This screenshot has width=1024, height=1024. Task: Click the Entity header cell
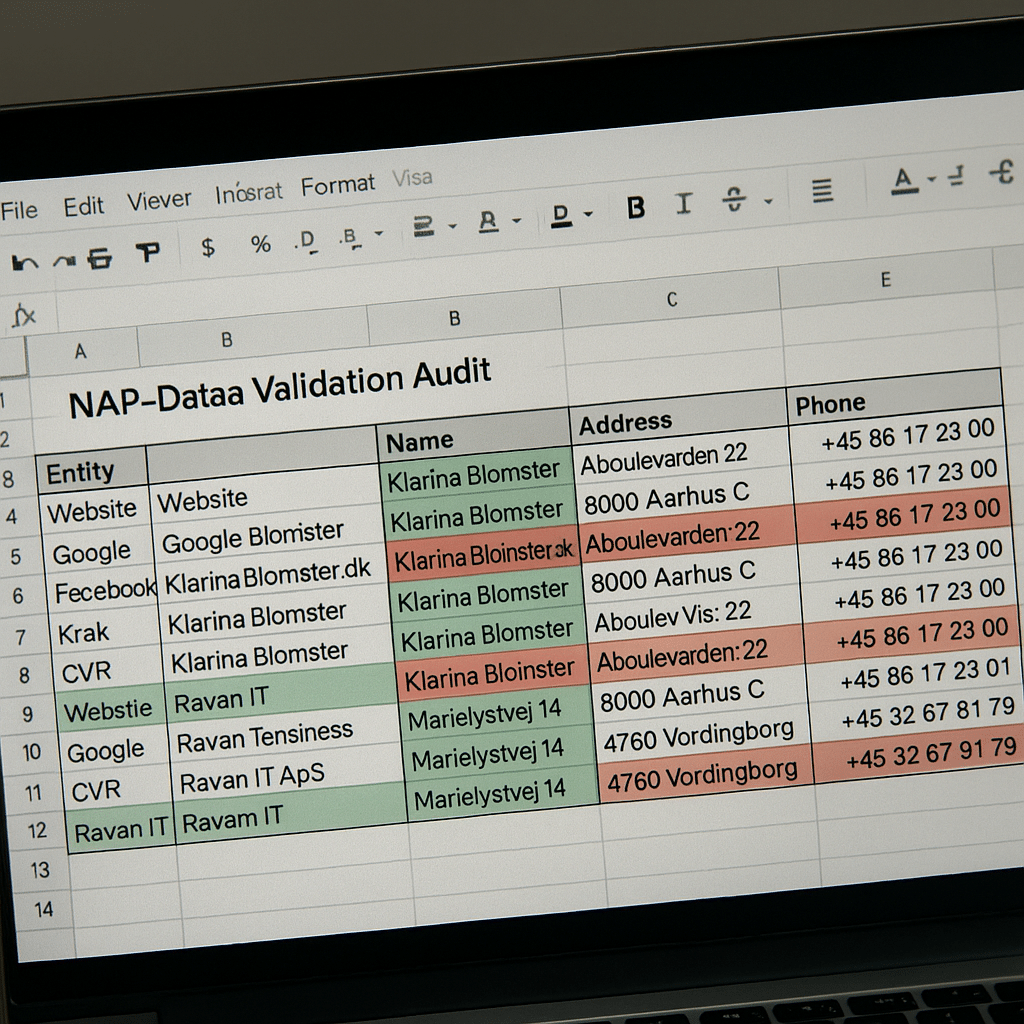point(91,471)
